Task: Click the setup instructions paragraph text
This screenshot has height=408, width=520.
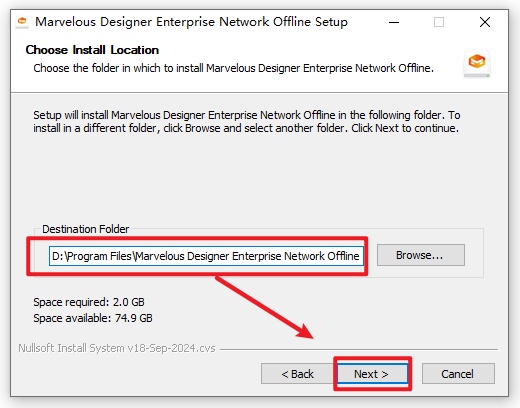Action: pos(247,122)
